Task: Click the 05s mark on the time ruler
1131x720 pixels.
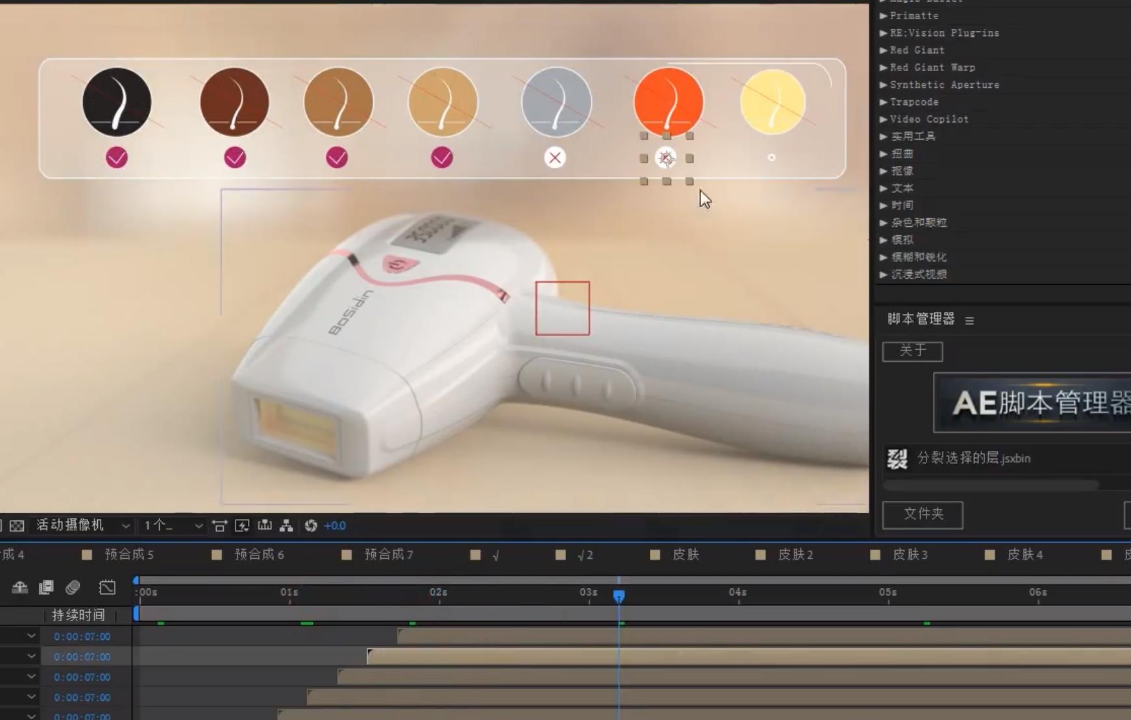Action: click(888, 592)
